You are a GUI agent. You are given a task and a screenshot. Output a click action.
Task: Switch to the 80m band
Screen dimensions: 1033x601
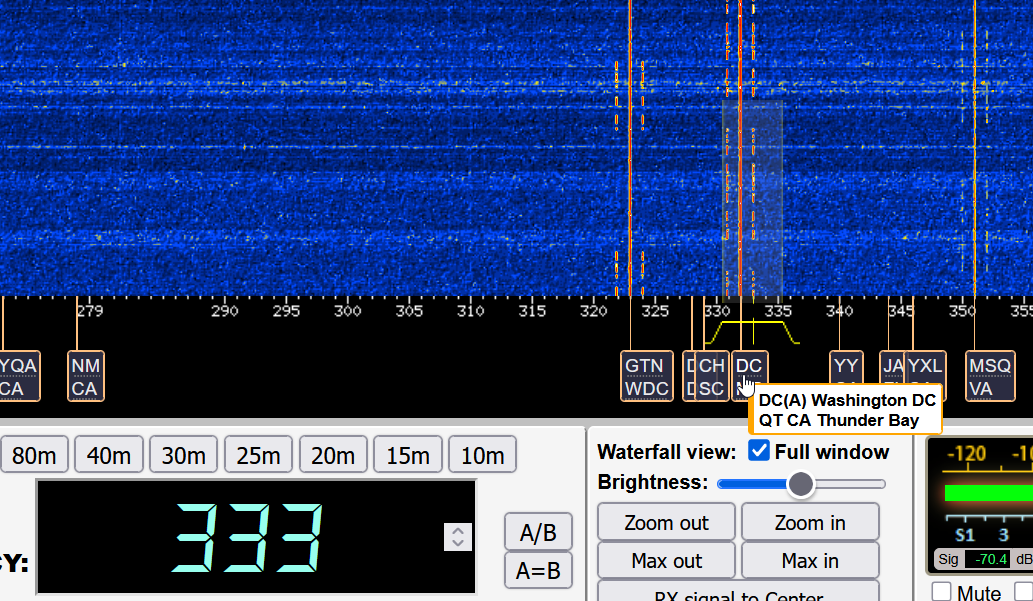tap(34, 456)
